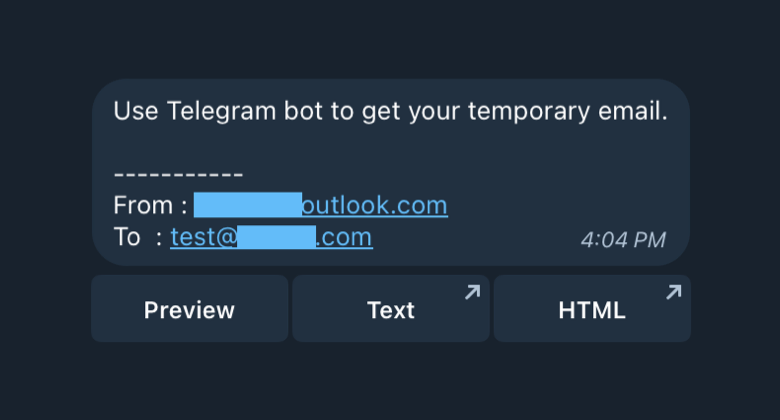
Task: Click the 'Use Telegram bot' message text
Action: (390, 111)
